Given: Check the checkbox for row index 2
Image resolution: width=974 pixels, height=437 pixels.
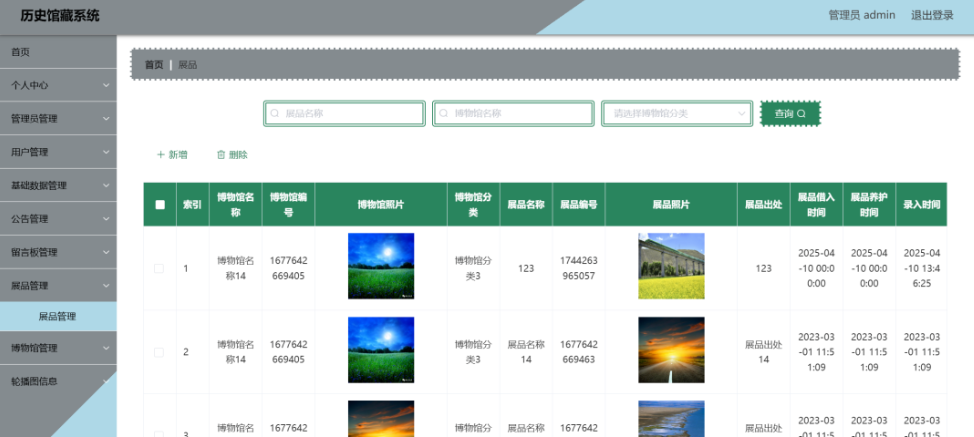Looking at the screenshot, I should pos(159,352).
